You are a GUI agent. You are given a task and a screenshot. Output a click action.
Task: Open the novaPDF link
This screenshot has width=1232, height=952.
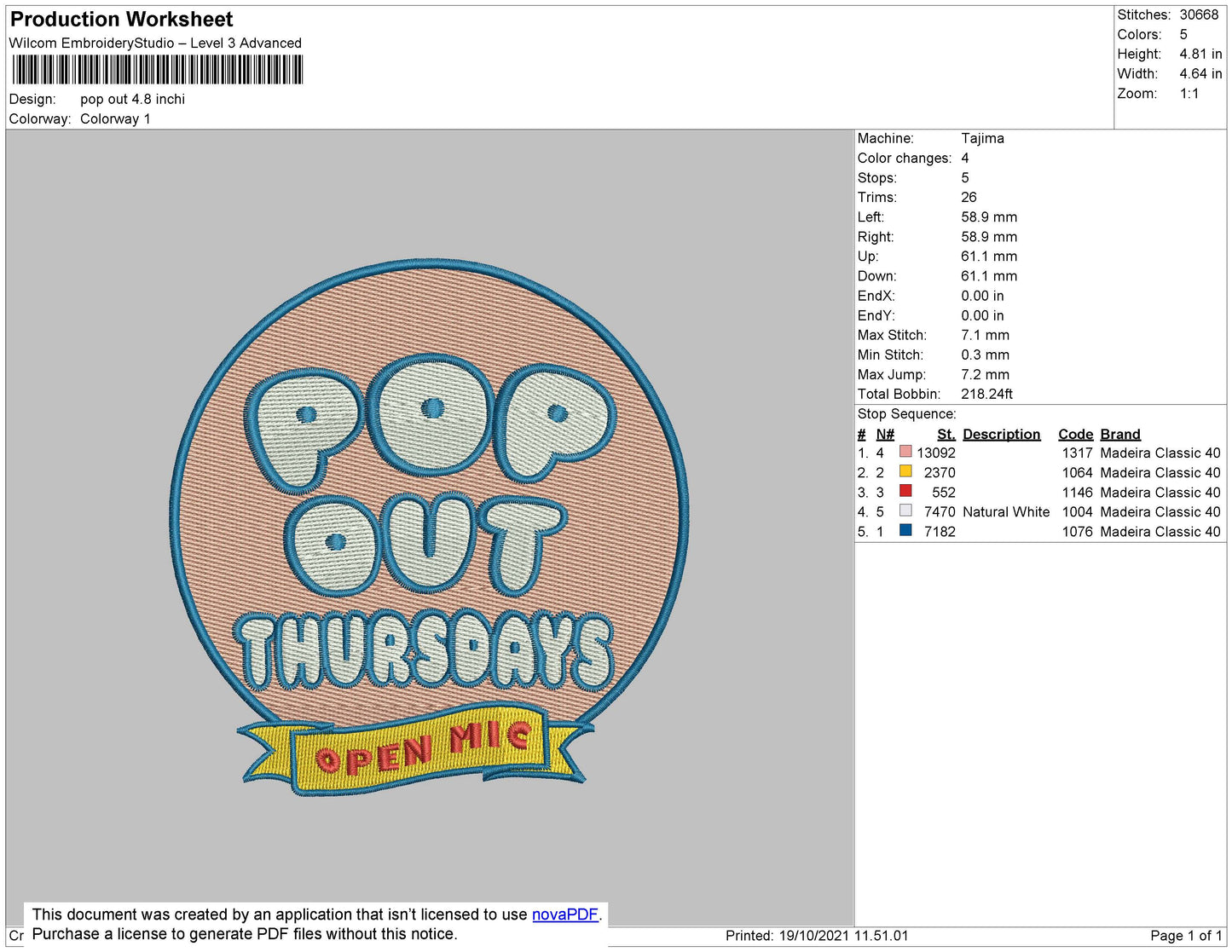click(x=564, y=914)
